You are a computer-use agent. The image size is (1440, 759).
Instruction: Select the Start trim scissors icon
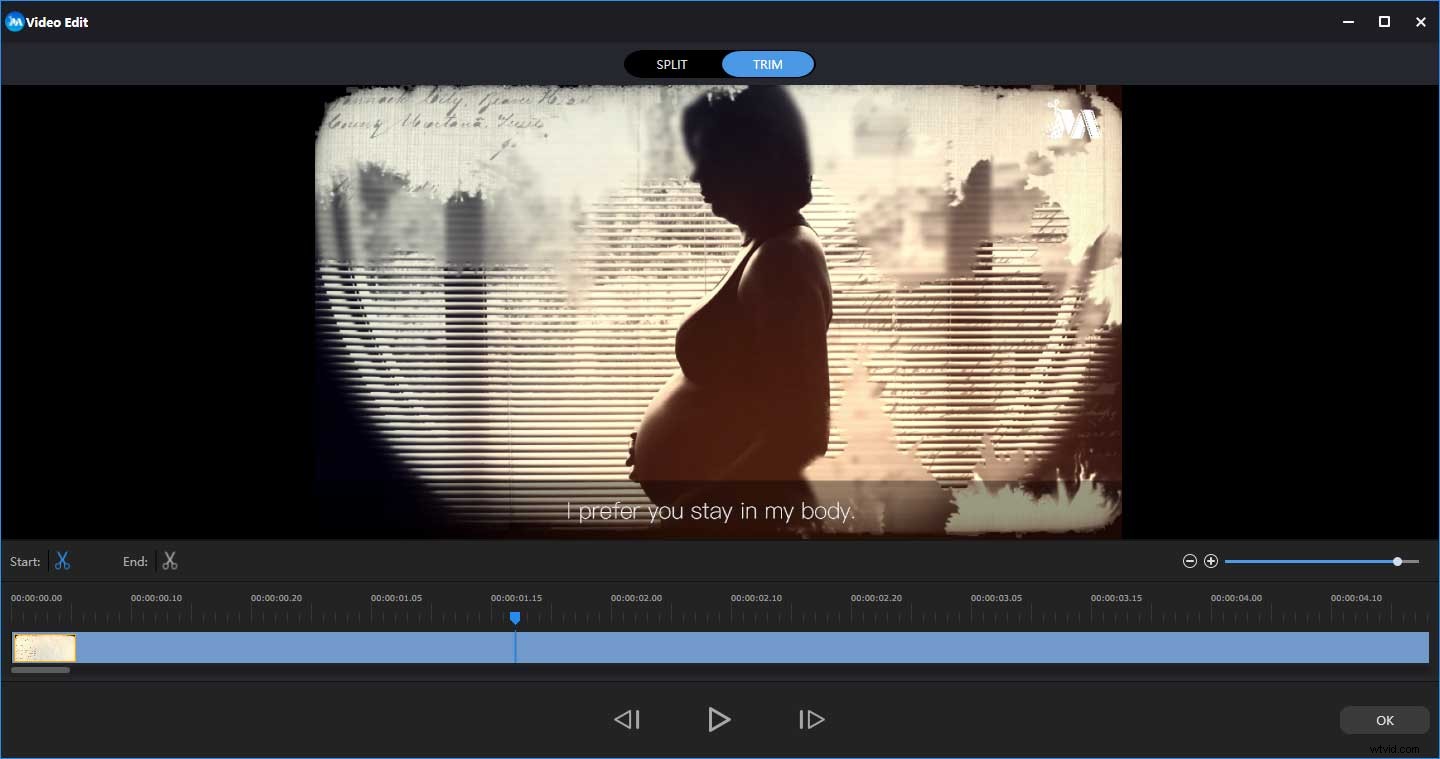(x=62, y=561)
